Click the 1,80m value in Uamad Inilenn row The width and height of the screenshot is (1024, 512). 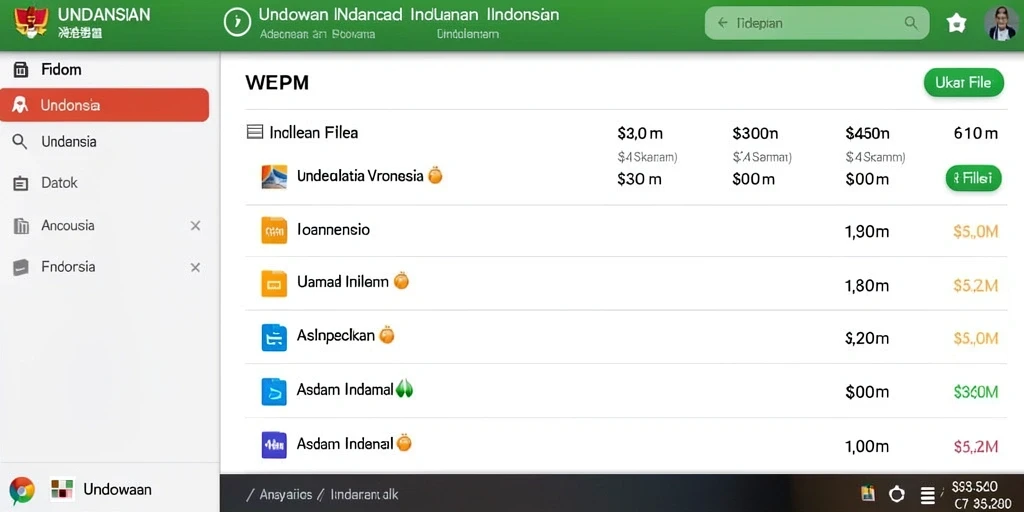click(867, 285)
